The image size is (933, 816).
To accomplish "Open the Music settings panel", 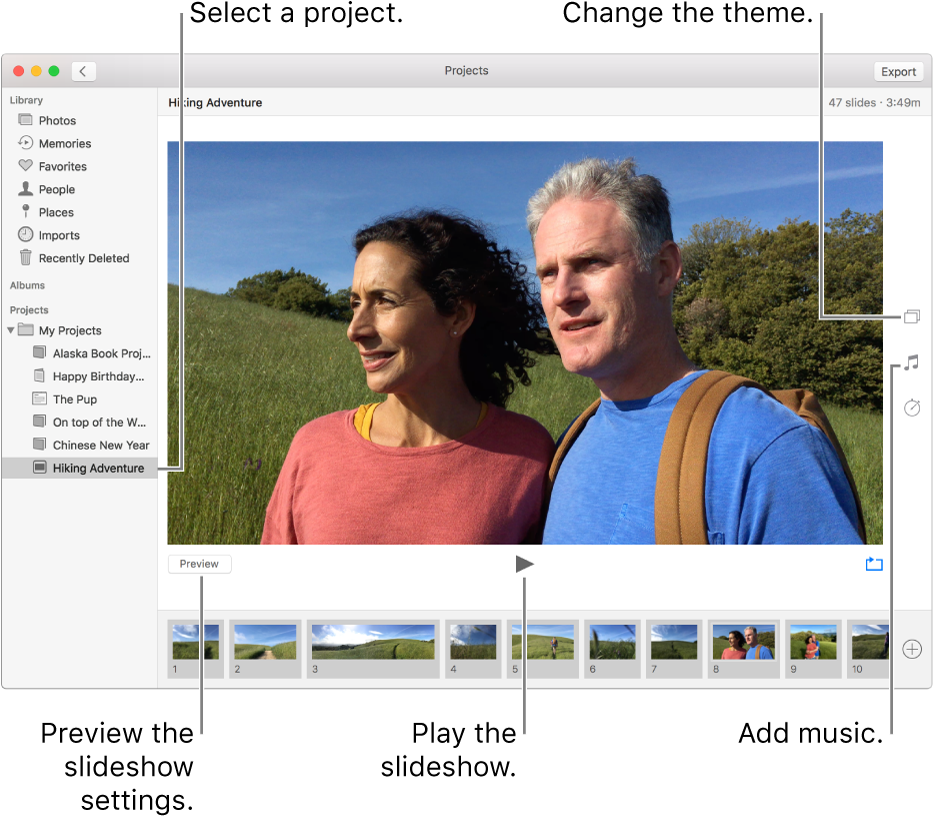I will (911, 363).
